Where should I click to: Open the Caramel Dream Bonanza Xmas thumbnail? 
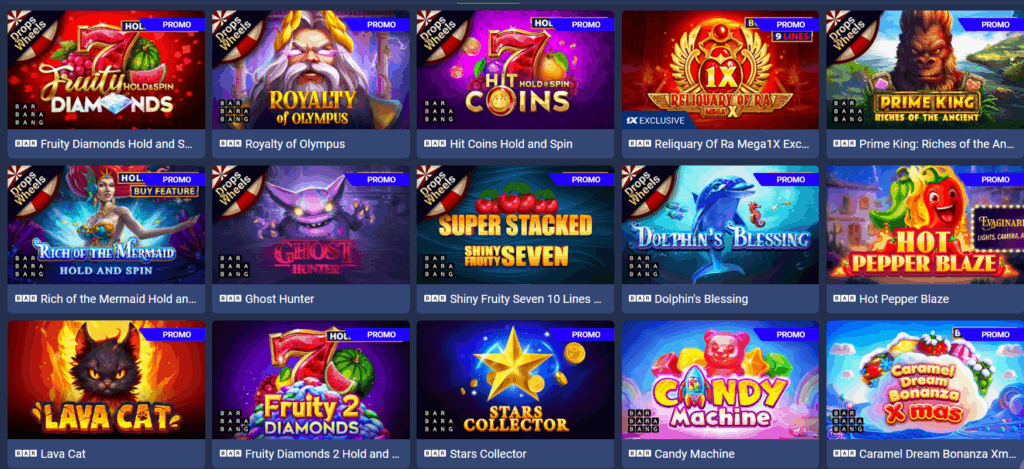[925, 380]
